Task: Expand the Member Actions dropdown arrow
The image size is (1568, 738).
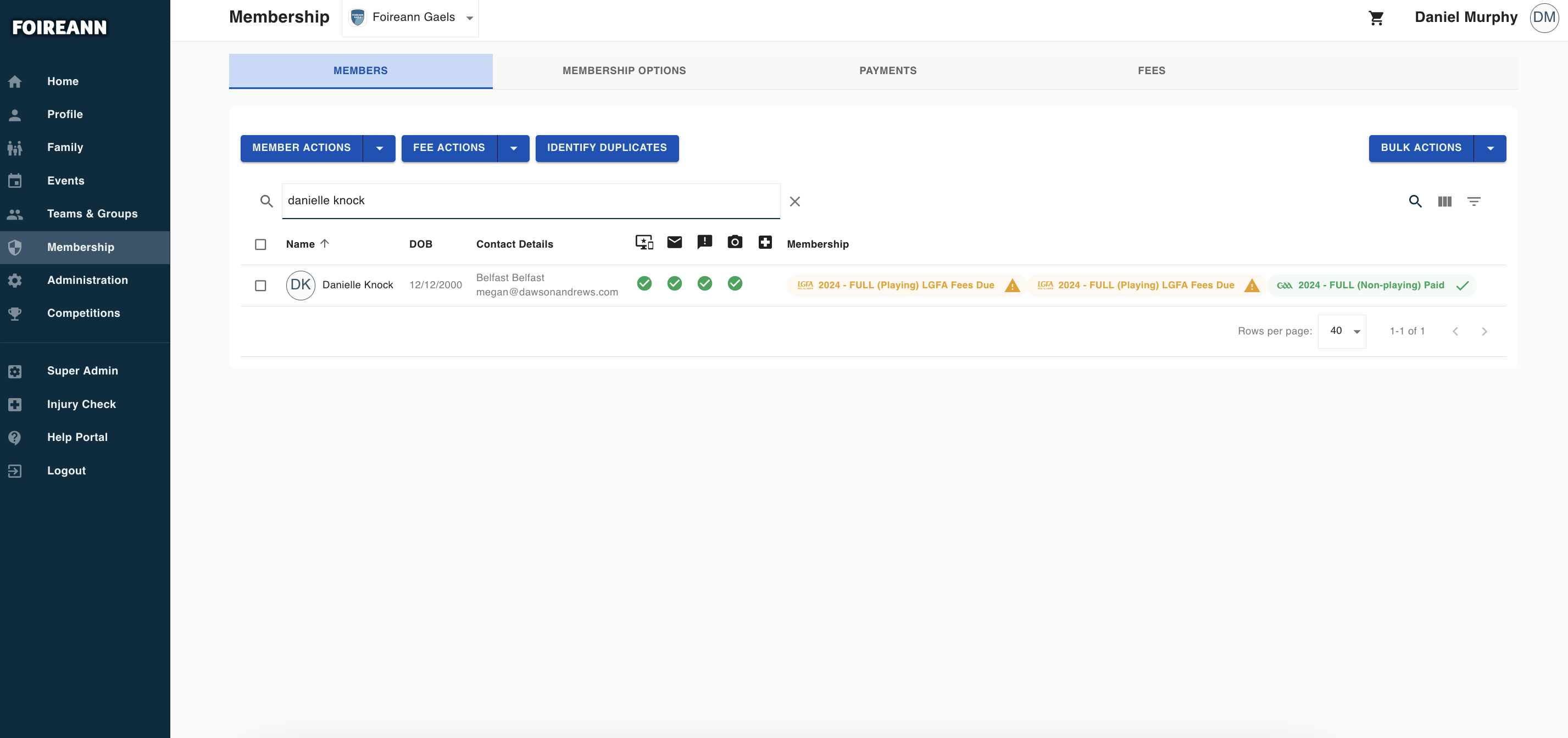Action: [379, 148]
